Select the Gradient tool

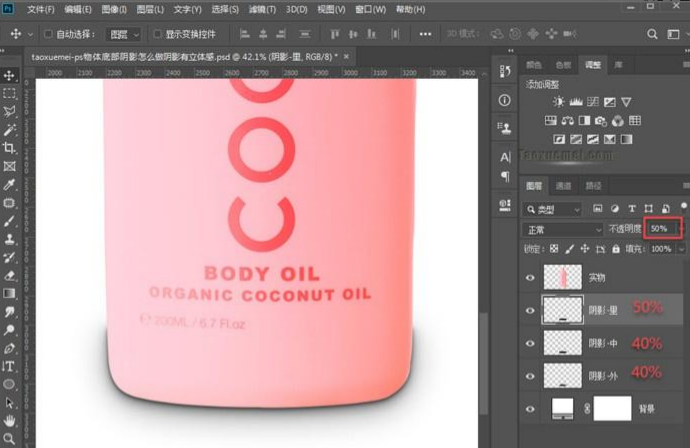tap(9, 294)
